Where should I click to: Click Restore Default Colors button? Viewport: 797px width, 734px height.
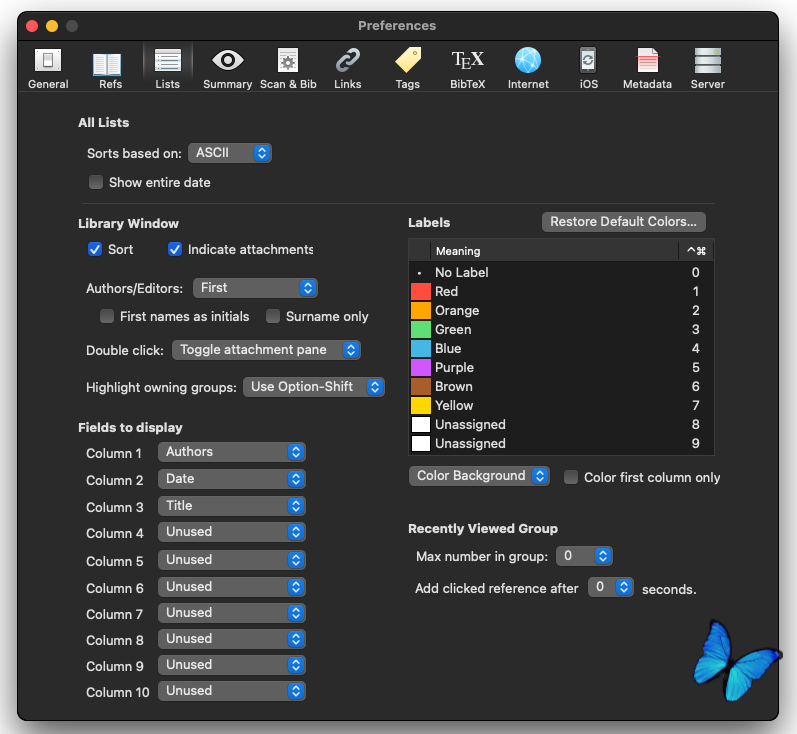click(x=623, y=222)
